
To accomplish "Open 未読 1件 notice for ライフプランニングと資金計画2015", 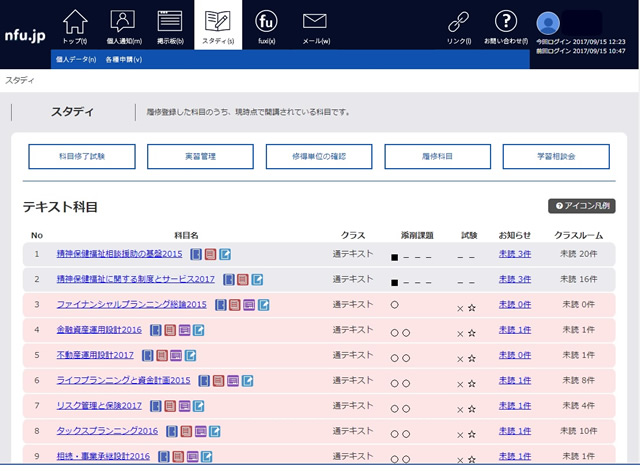I will 515,380.
